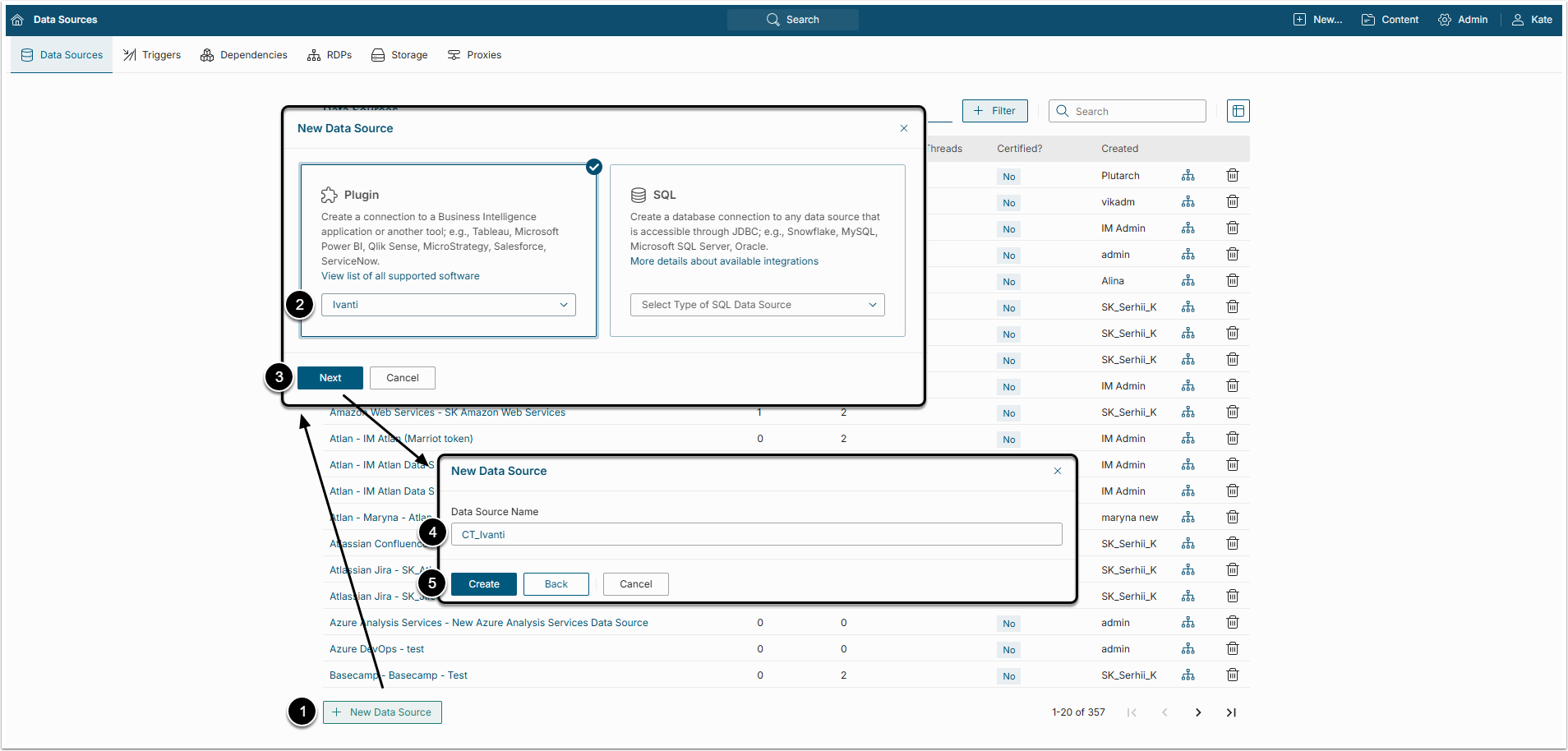The height and width of the screenshot is (751, 1568).
Task: Switch to the Data Sources tab
Action: pyautogui.click(x=62, y=55)
